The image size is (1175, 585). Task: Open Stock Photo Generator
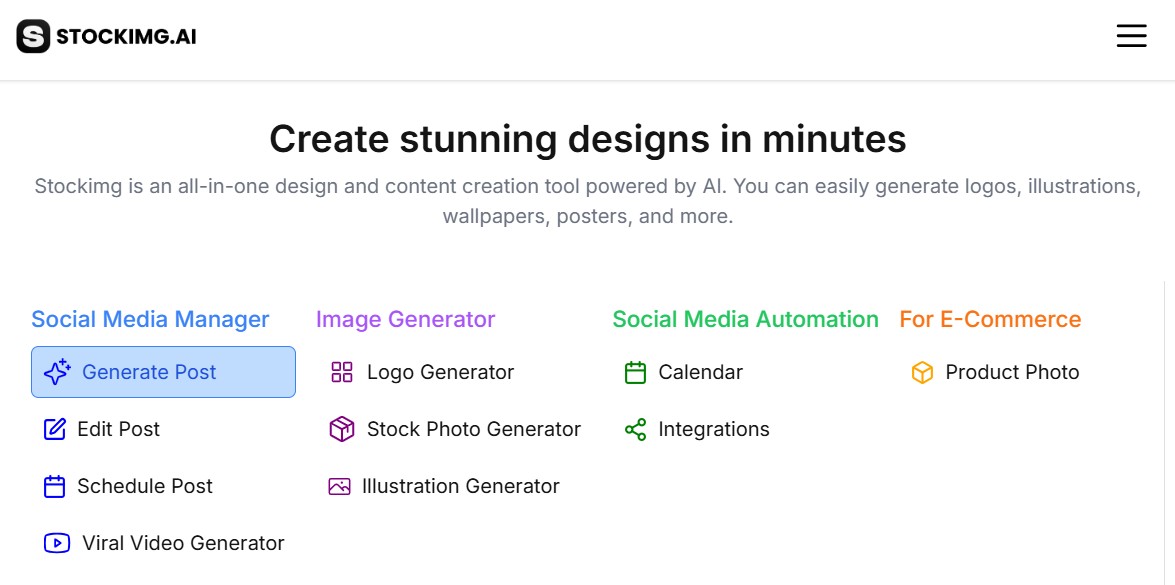click(x=473, y=429)
